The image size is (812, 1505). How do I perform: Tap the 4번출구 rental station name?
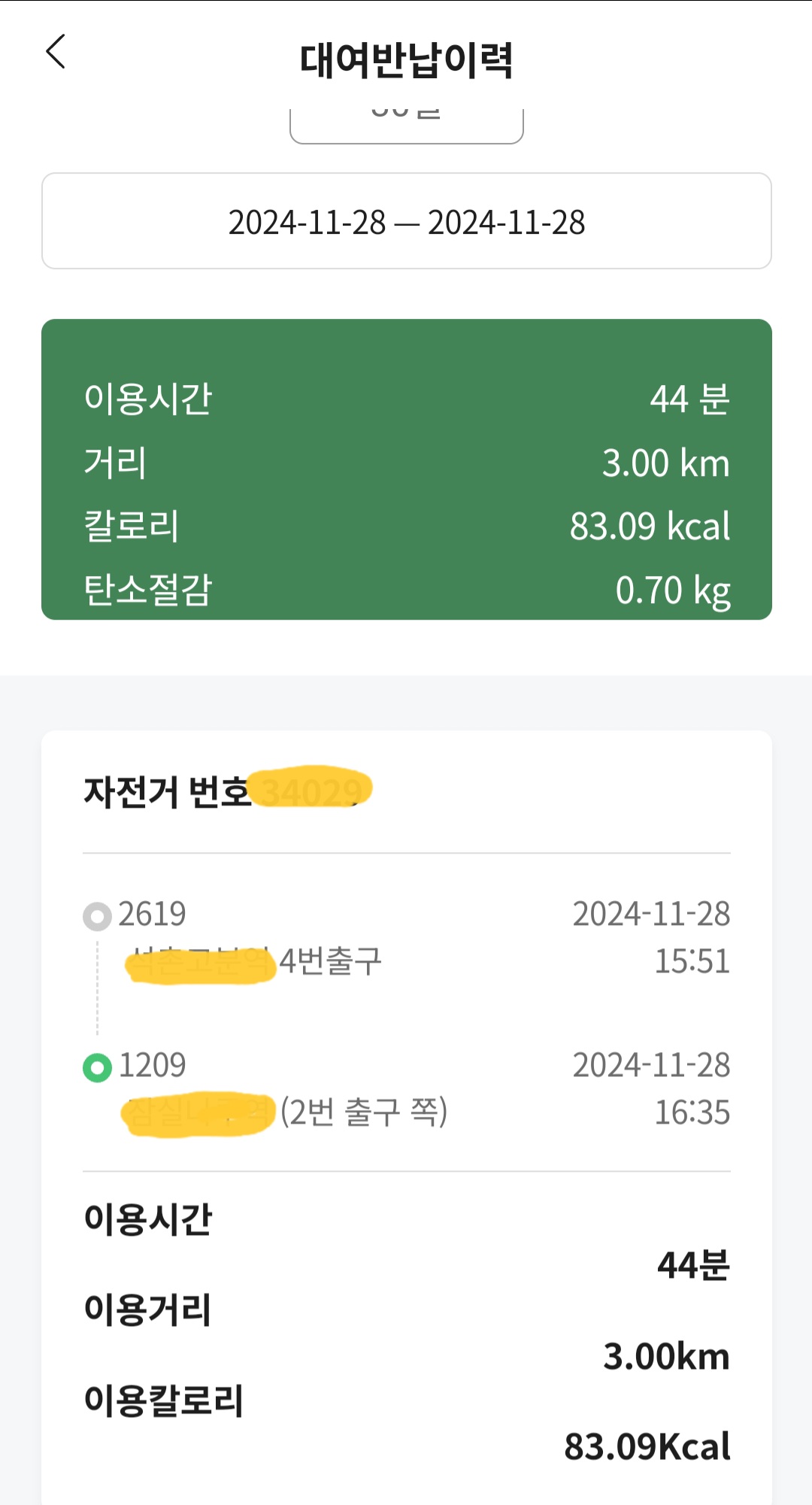tap(330, 961)
